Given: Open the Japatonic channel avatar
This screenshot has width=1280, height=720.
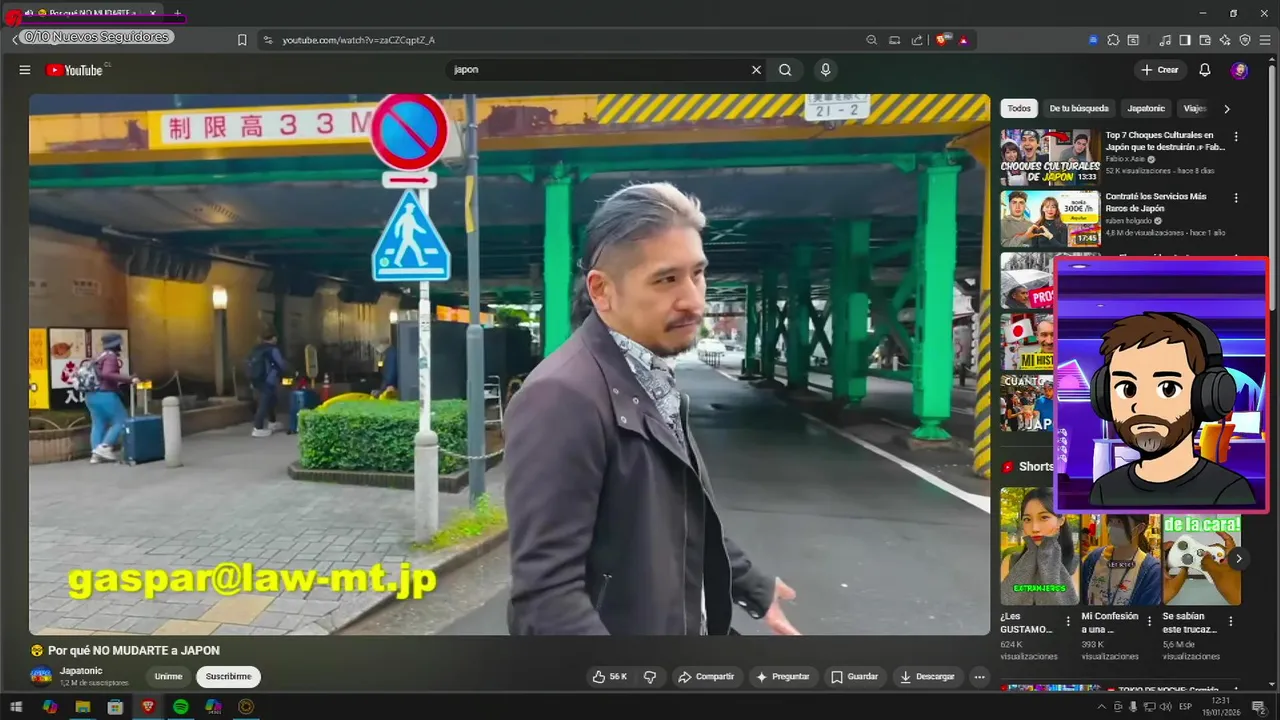Looking at the screenshot, I should click(42, 676).
